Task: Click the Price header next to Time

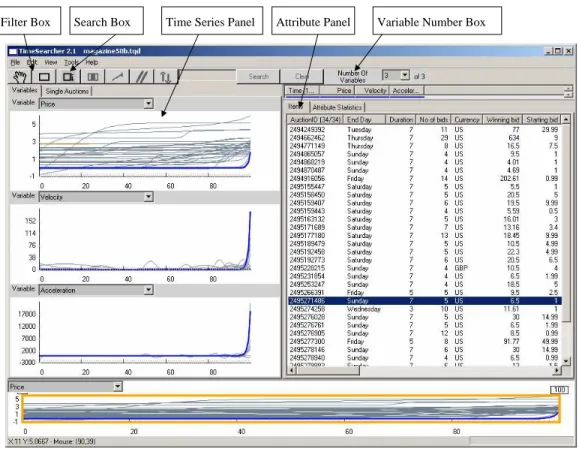Action: pos(337,90)
